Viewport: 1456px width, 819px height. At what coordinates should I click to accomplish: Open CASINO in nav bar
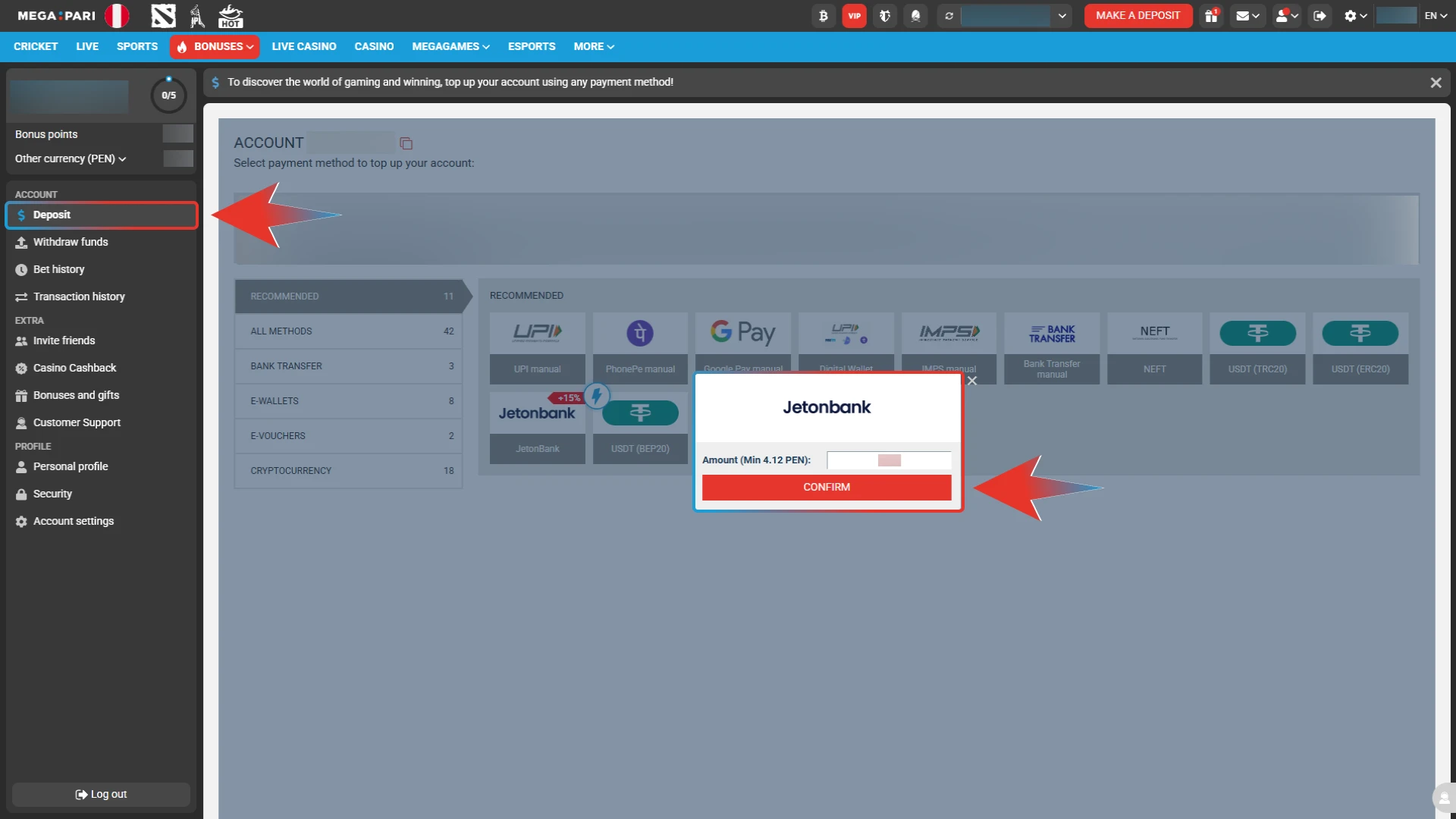coord(374,47)
